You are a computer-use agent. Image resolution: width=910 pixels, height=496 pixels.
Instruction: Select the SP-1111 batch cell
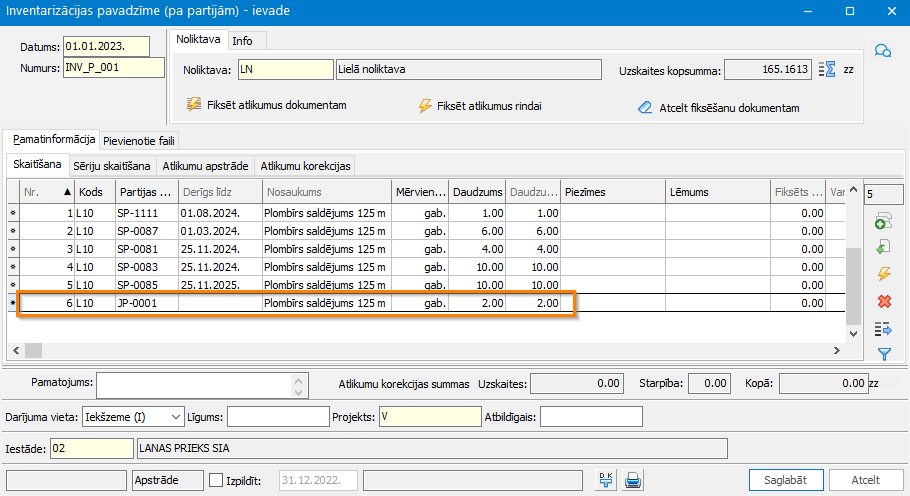coord(147,213)
